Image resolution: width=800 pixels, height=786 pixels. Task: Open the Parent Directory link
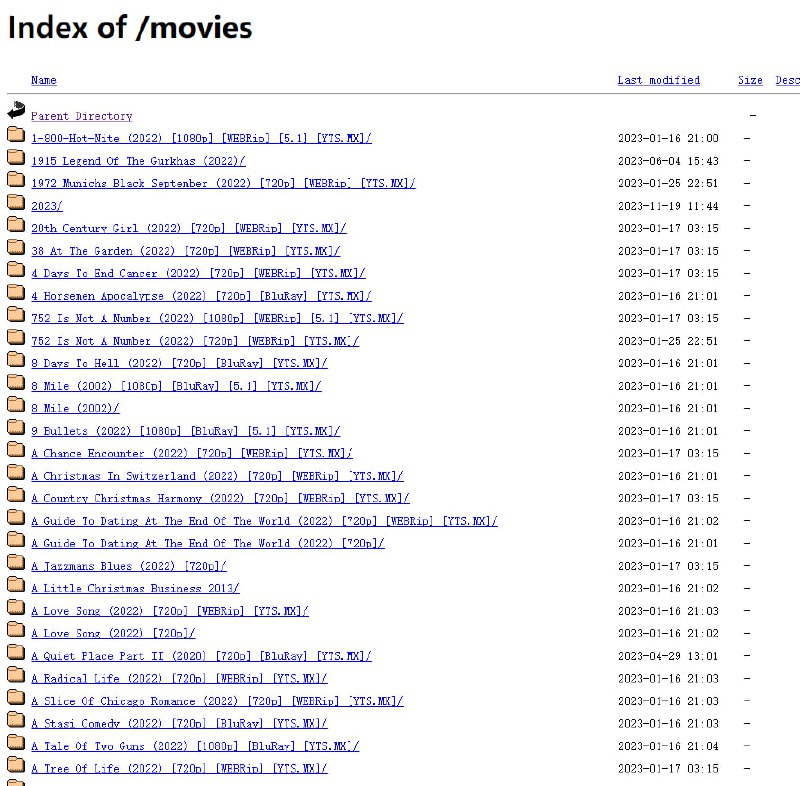coord(81,116)
